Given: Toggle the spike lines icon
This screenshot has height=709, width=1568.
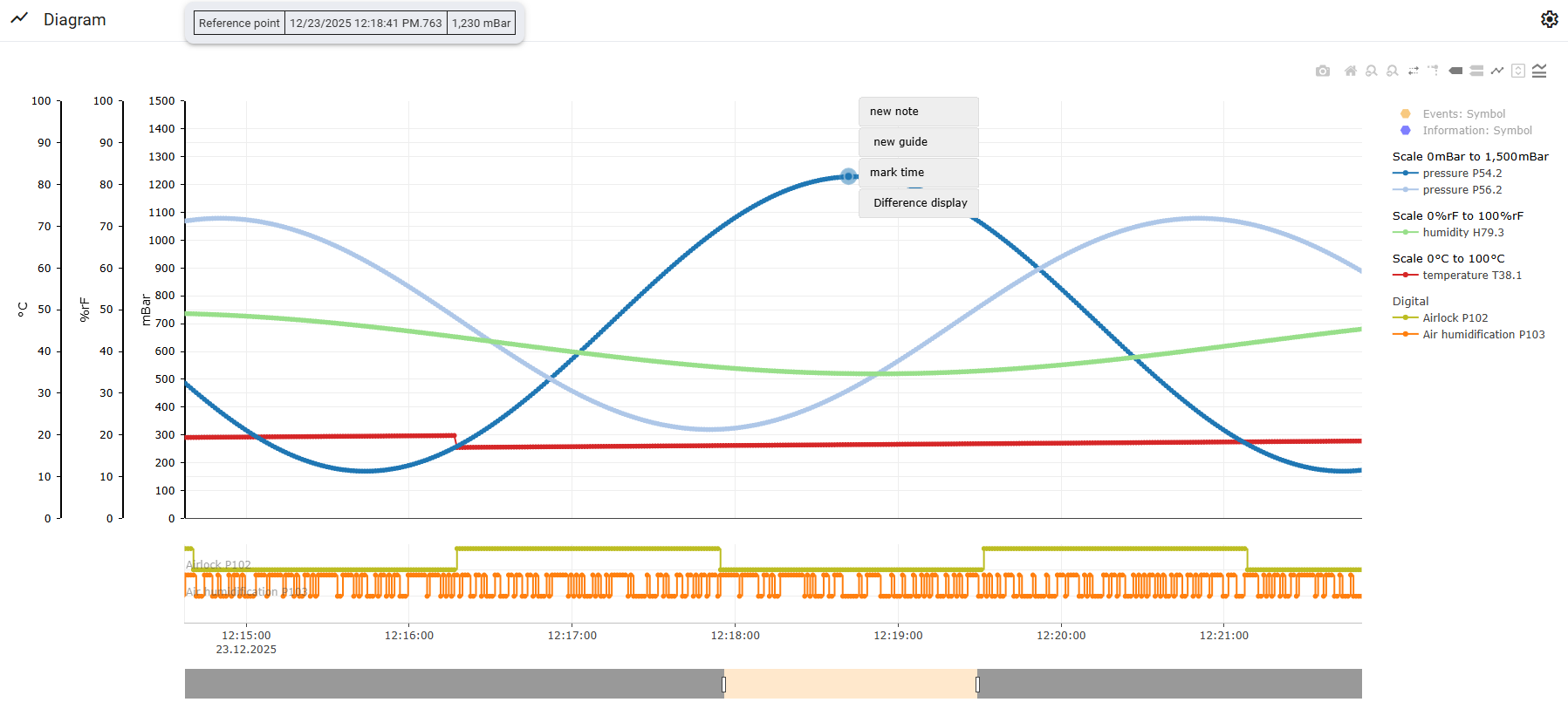Looking at the screenshot, I should (1434, 71).
